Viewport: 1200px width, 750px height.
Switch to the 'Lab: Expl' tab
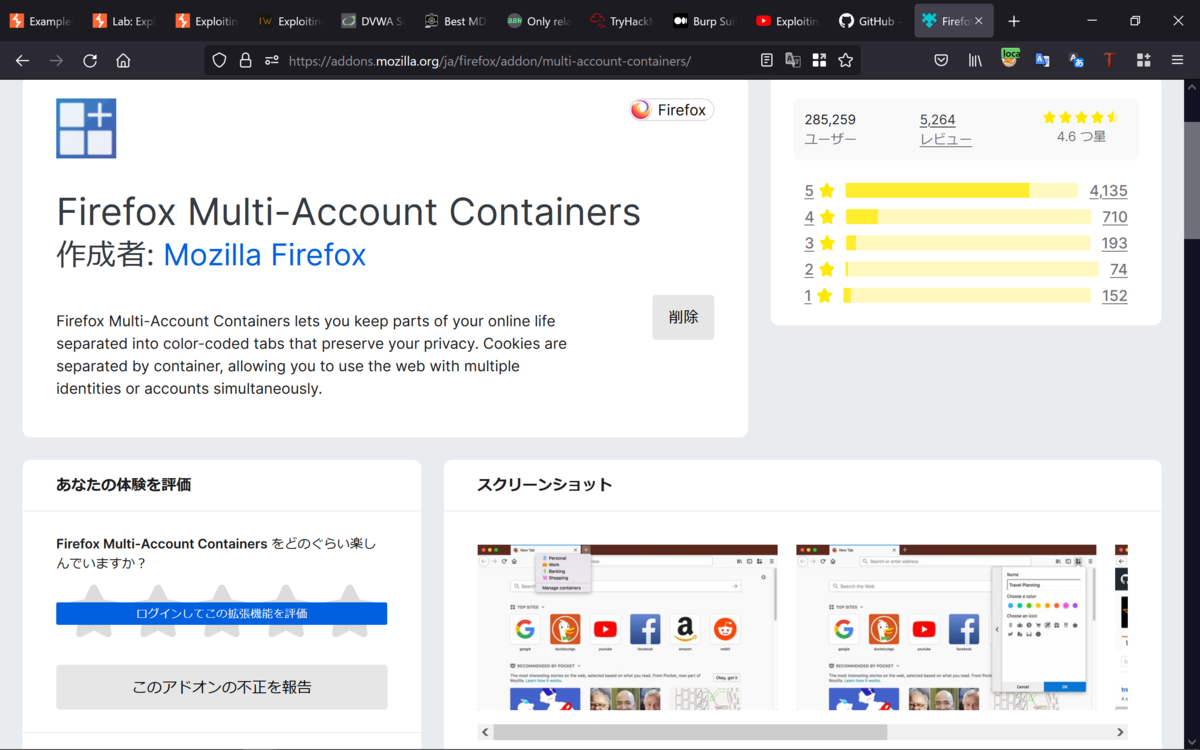tap(124, 21)
